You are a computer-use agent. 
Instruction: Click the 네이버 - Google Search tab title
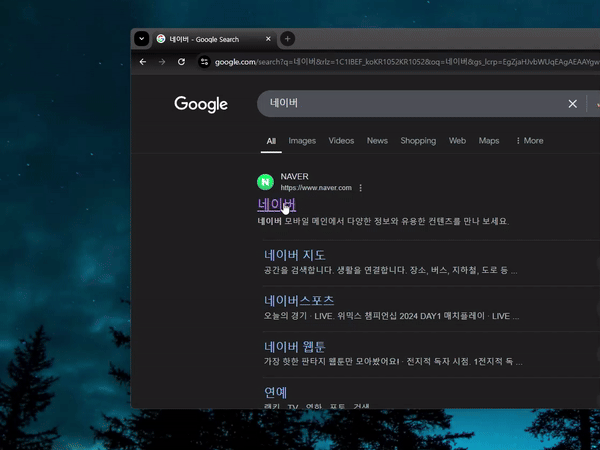pos(204,39)
